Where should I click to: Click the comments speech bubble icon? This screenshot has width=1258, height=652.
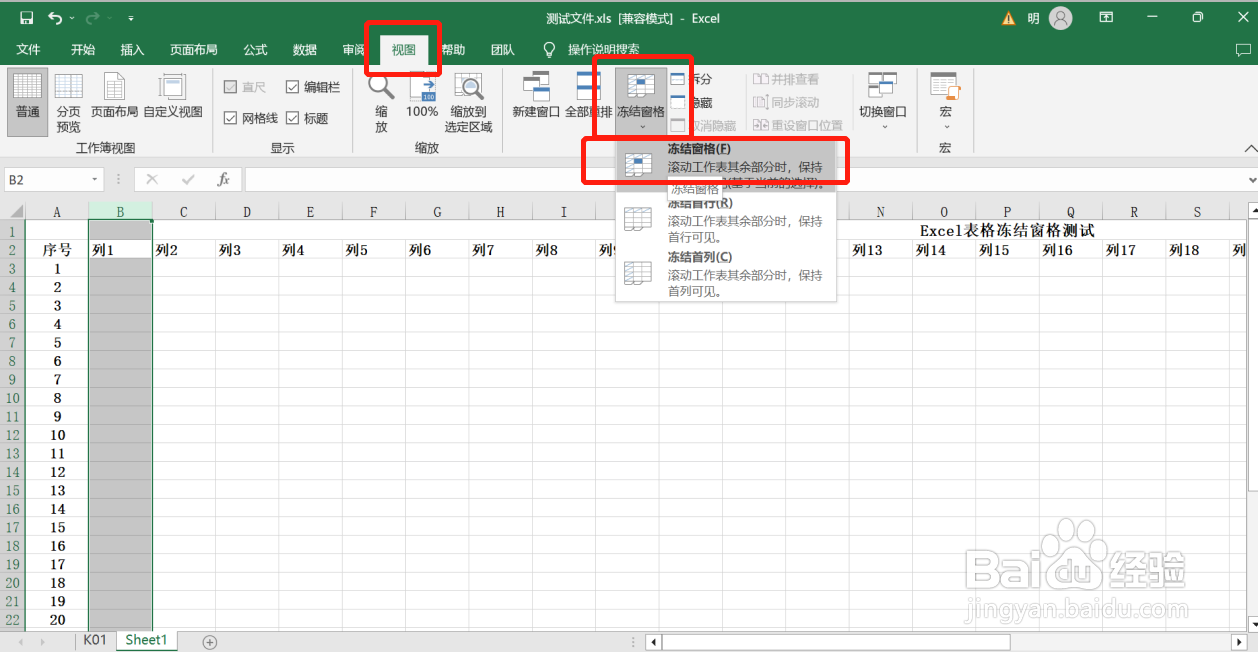tap(1243, 50)
